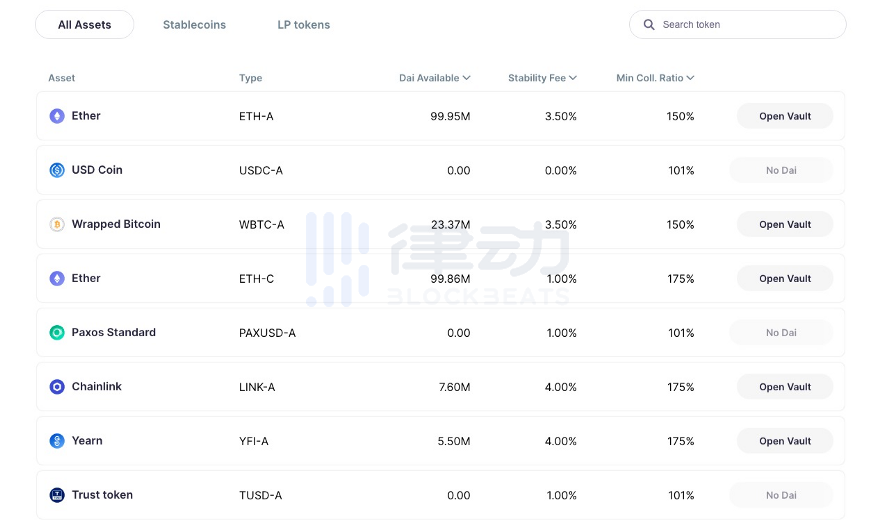
Task: Sort by Stability Fee column
Action: 542,78
